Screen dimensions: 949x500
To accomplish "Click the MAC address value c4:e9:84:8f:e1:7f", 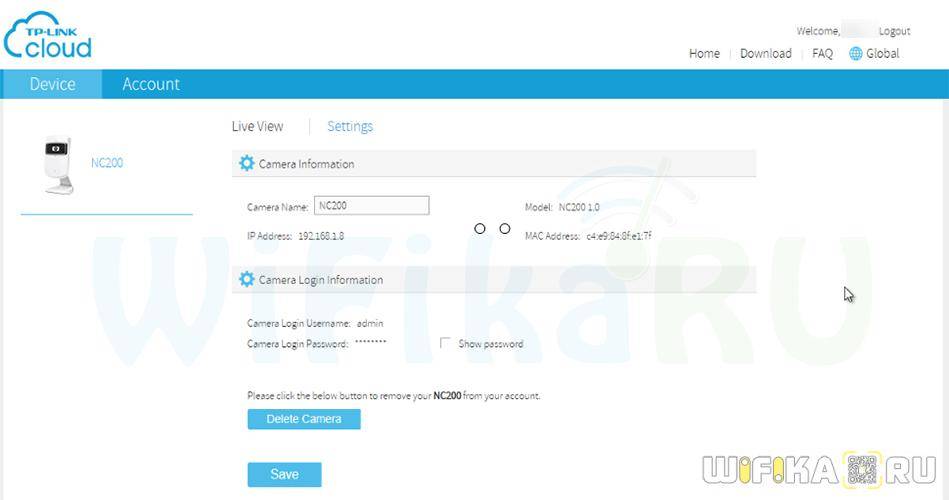I will (x=619, y=236).
